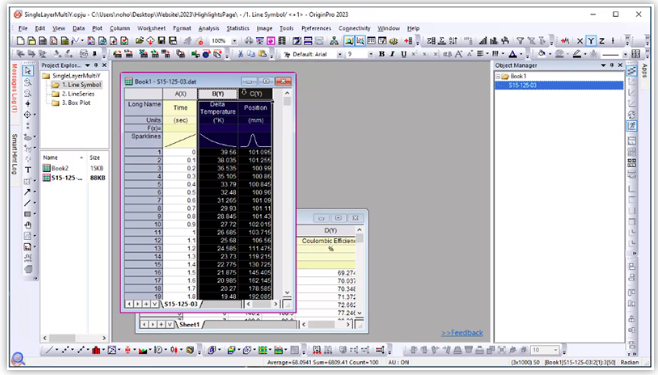Select the Sheet1 tab in the background workbook
Image resolution: width=658 pixels, height=375 pixels.
point(189,324)
